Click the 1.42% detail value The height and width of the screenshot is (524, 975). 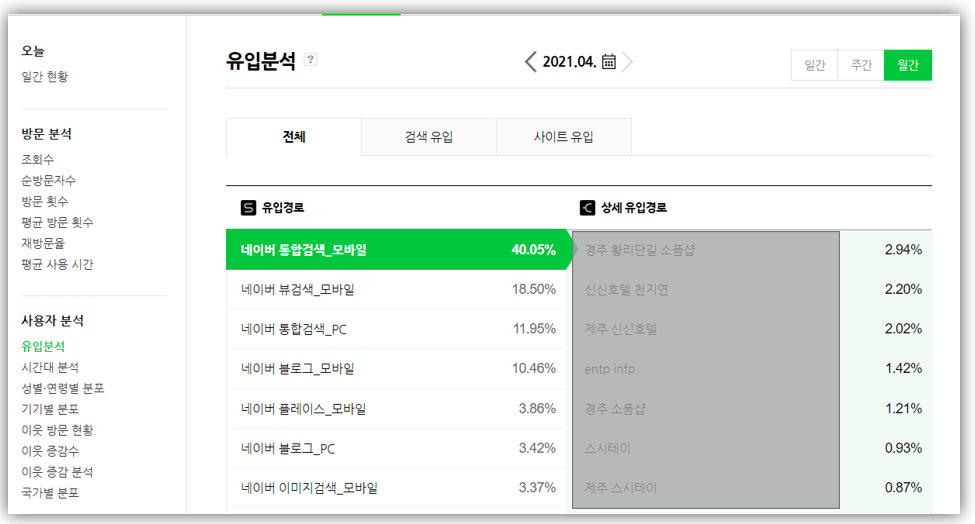coord(903,369)
